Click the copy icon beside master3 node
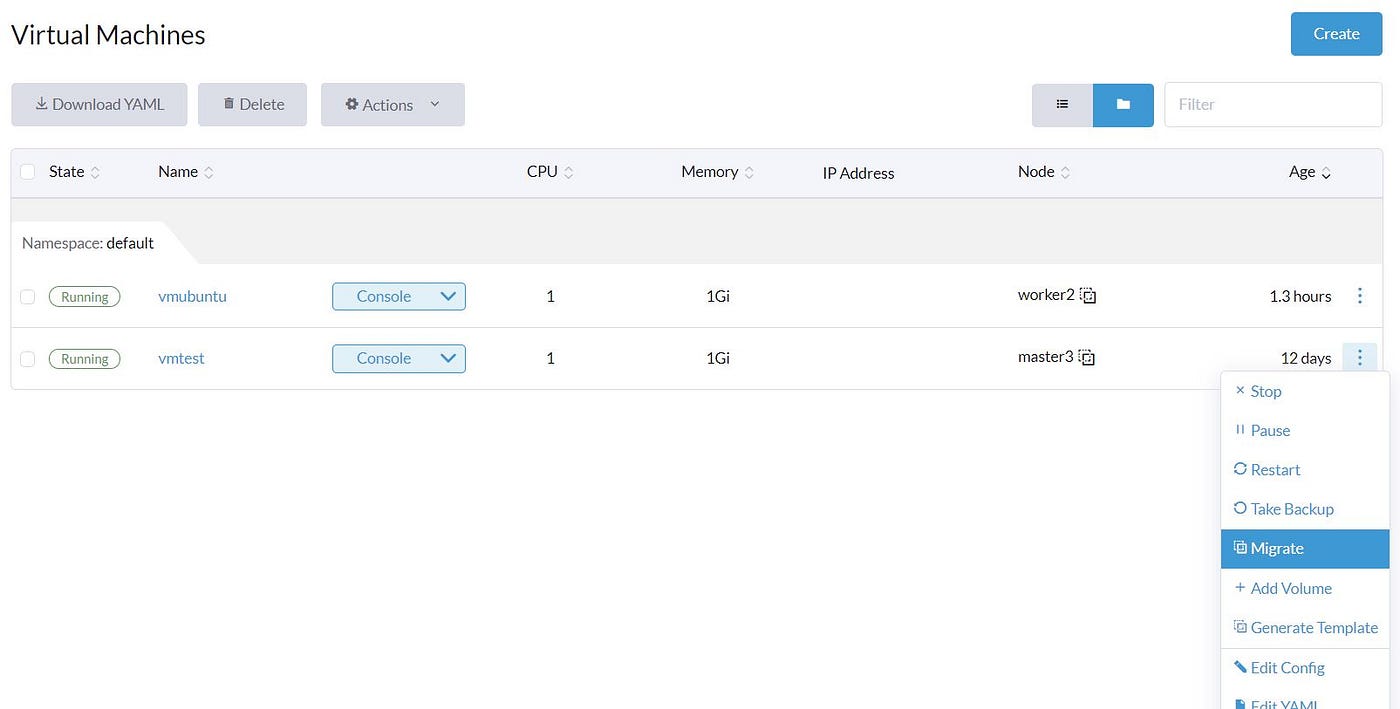The image size is (1400, 709). (x=1086, y=357)
